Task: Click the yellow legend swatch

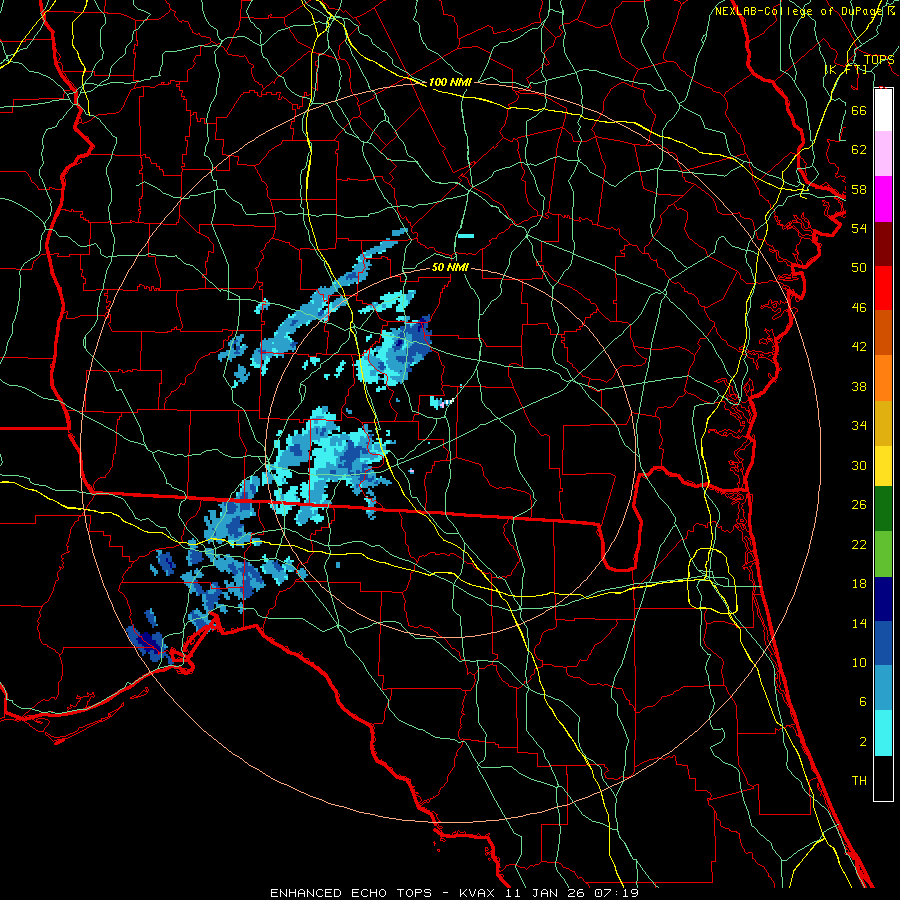Action: (883, 465)
